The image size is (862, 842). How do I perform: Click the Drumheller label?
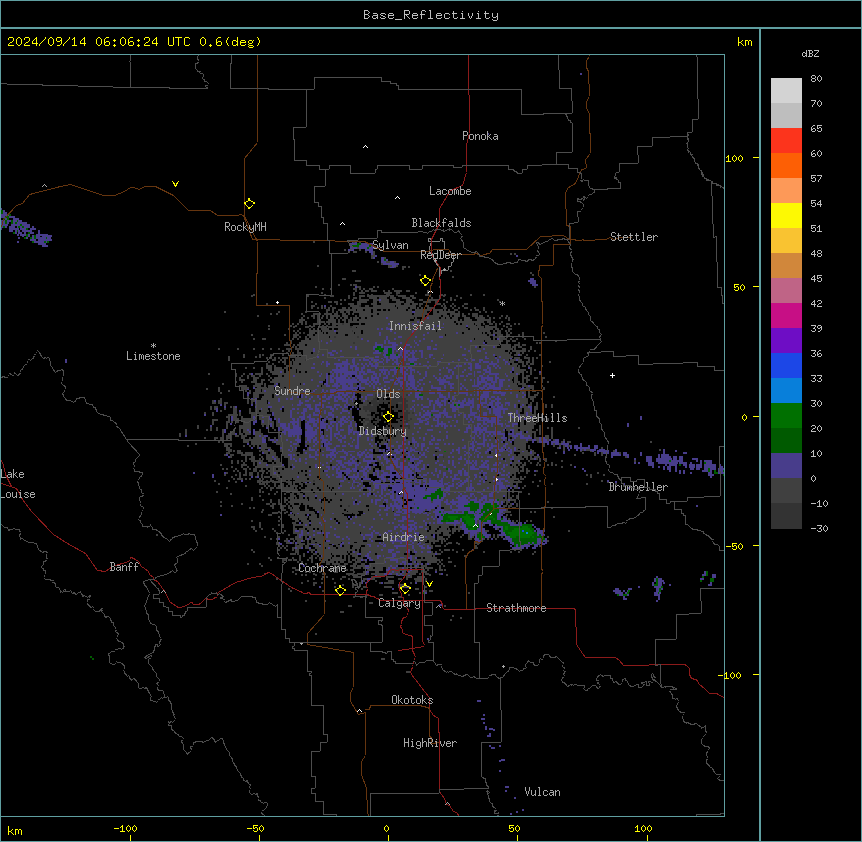click(638, 487)
